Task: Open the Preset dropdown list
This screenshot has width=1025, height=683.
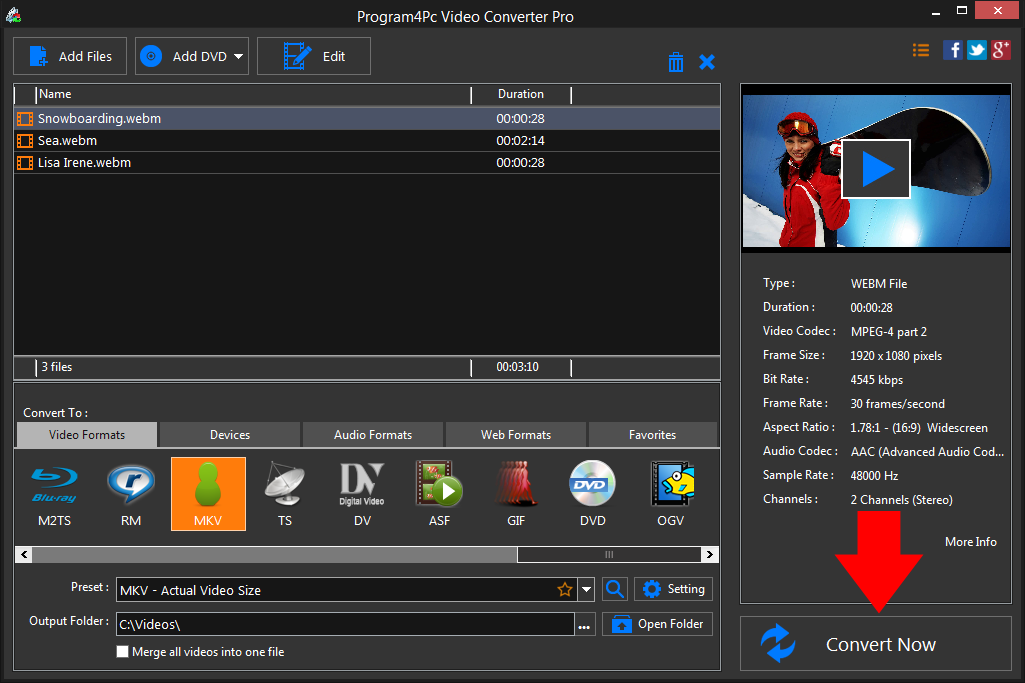Action: [586, 589]
